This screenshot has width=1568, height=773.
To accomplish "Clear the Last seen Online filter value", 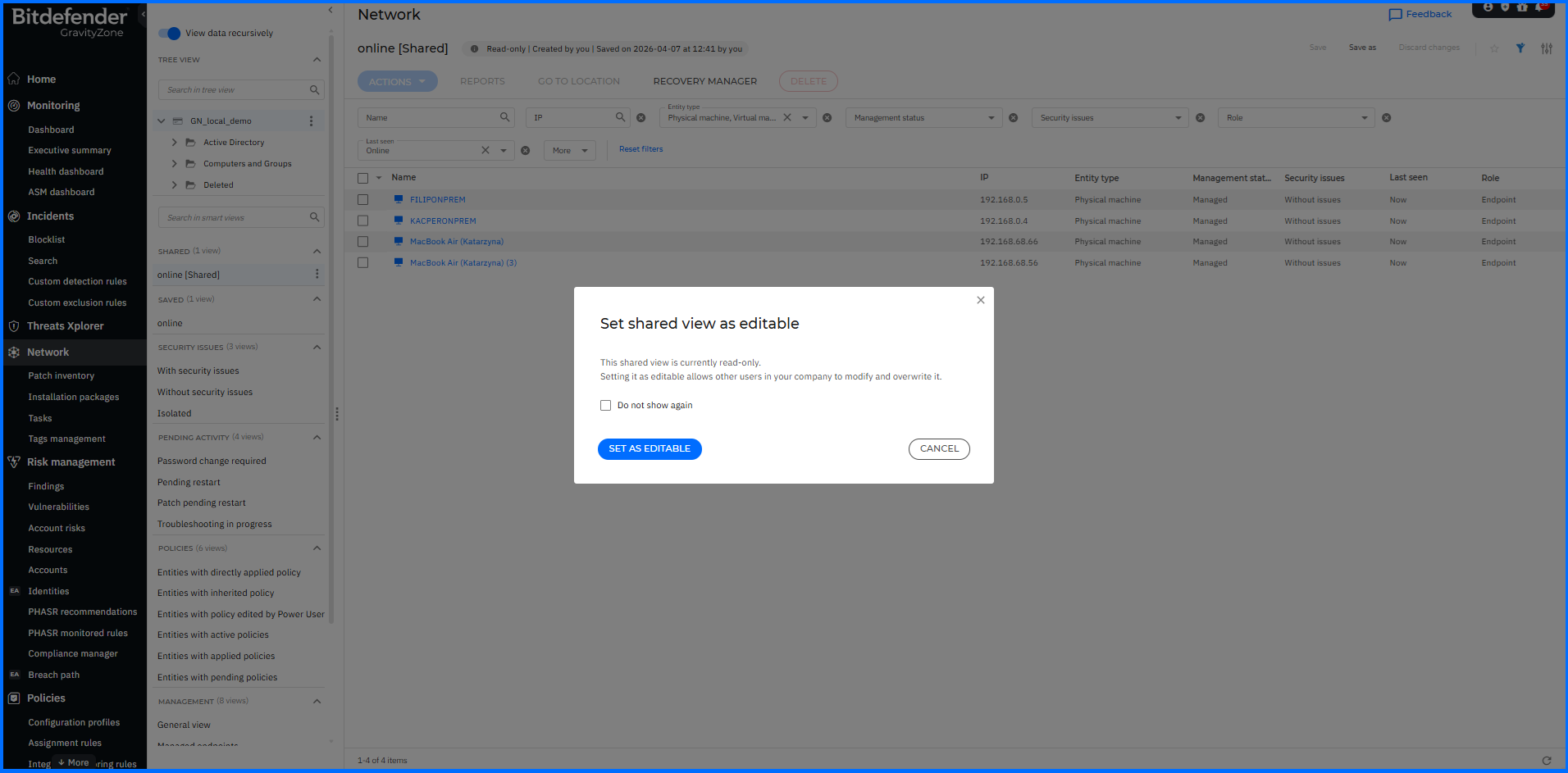I will coord(485,151).
